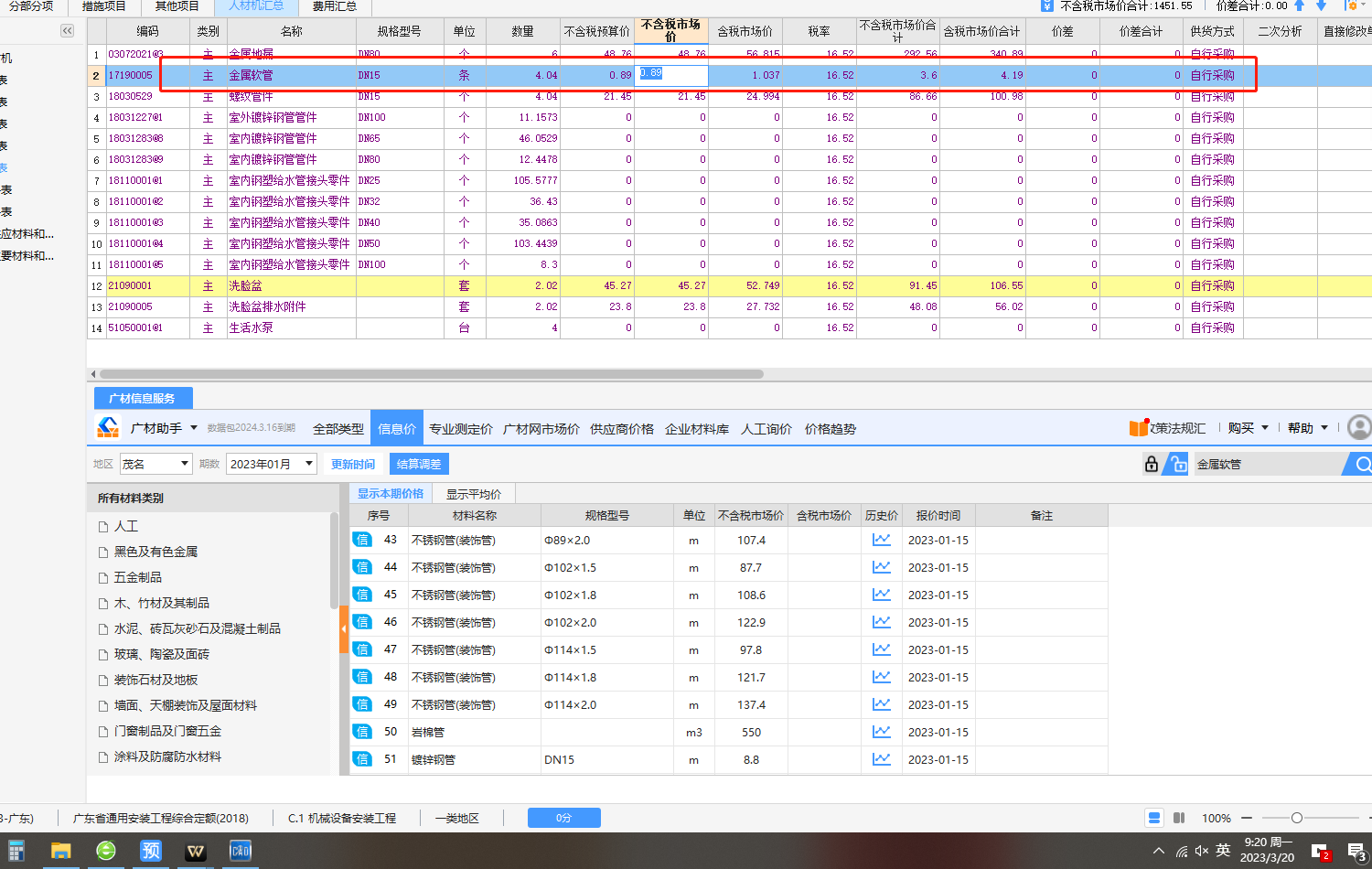The image size is (1372, 869).
Task: Open the 全部类型 tab in 广材助手
Action: [x=338, y=428]
